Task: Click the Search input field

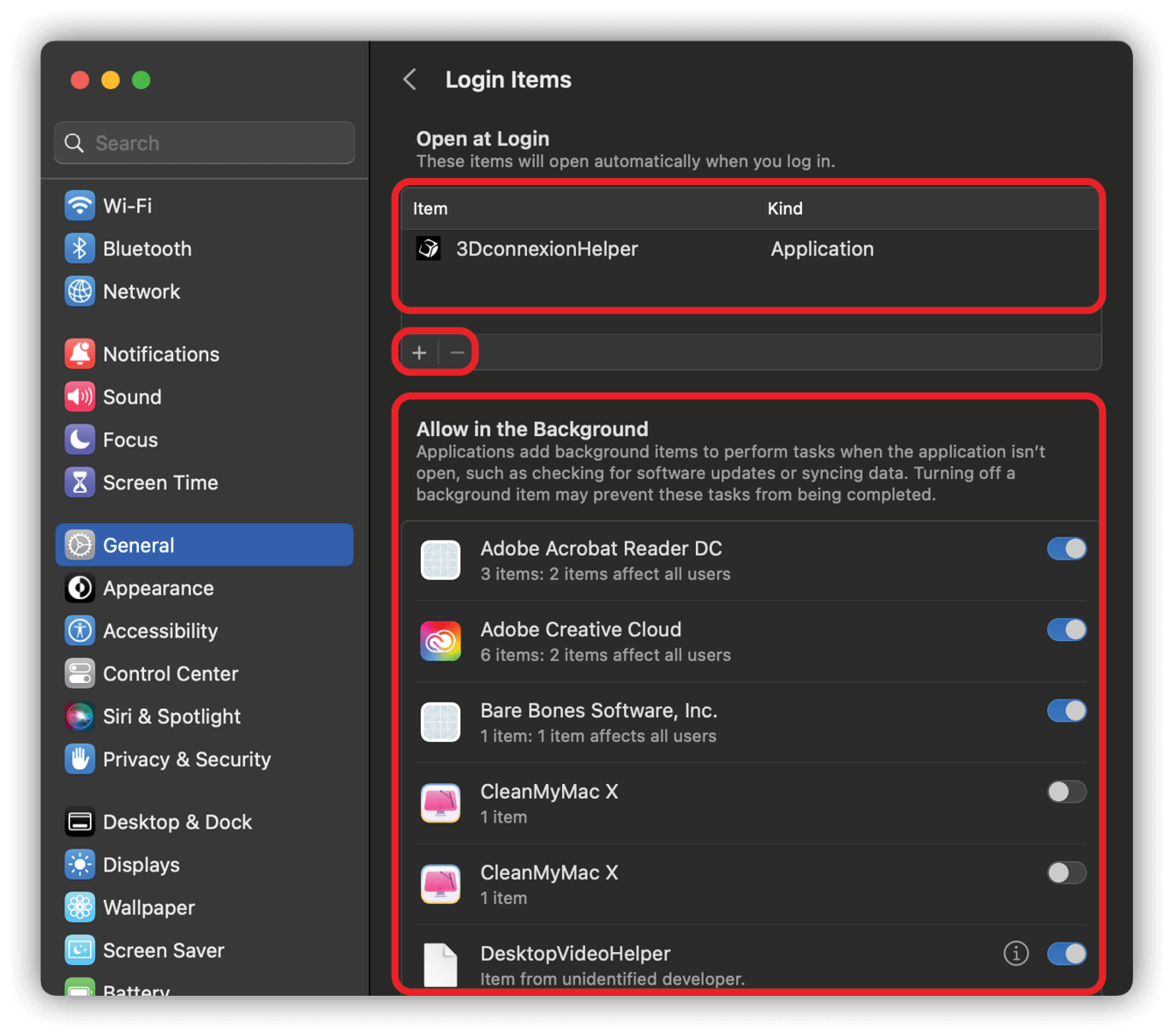Action: [x=204, y=143]
